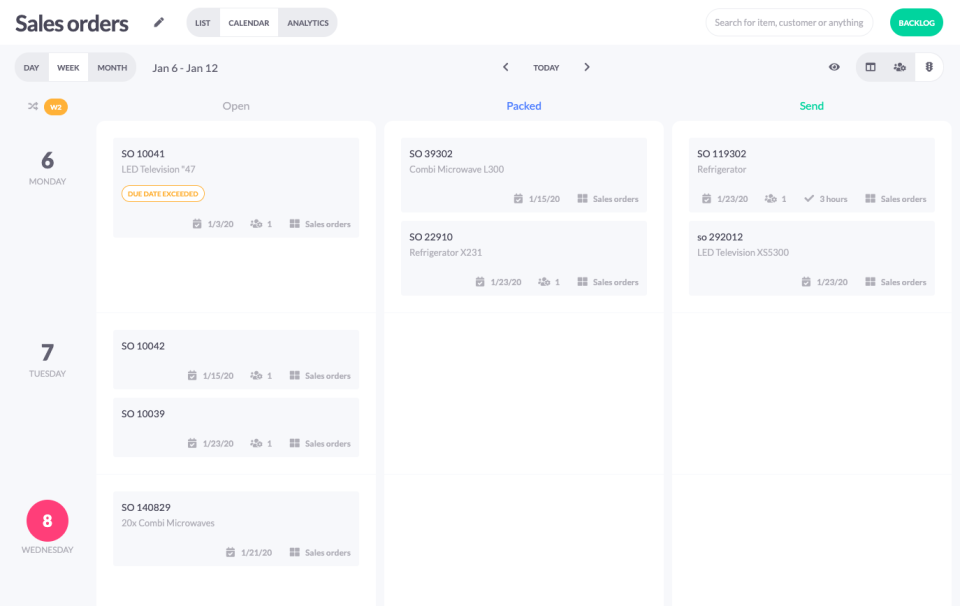
Task: Click the calendar date icon on SO 10041
Action: (x=197, y=224)
